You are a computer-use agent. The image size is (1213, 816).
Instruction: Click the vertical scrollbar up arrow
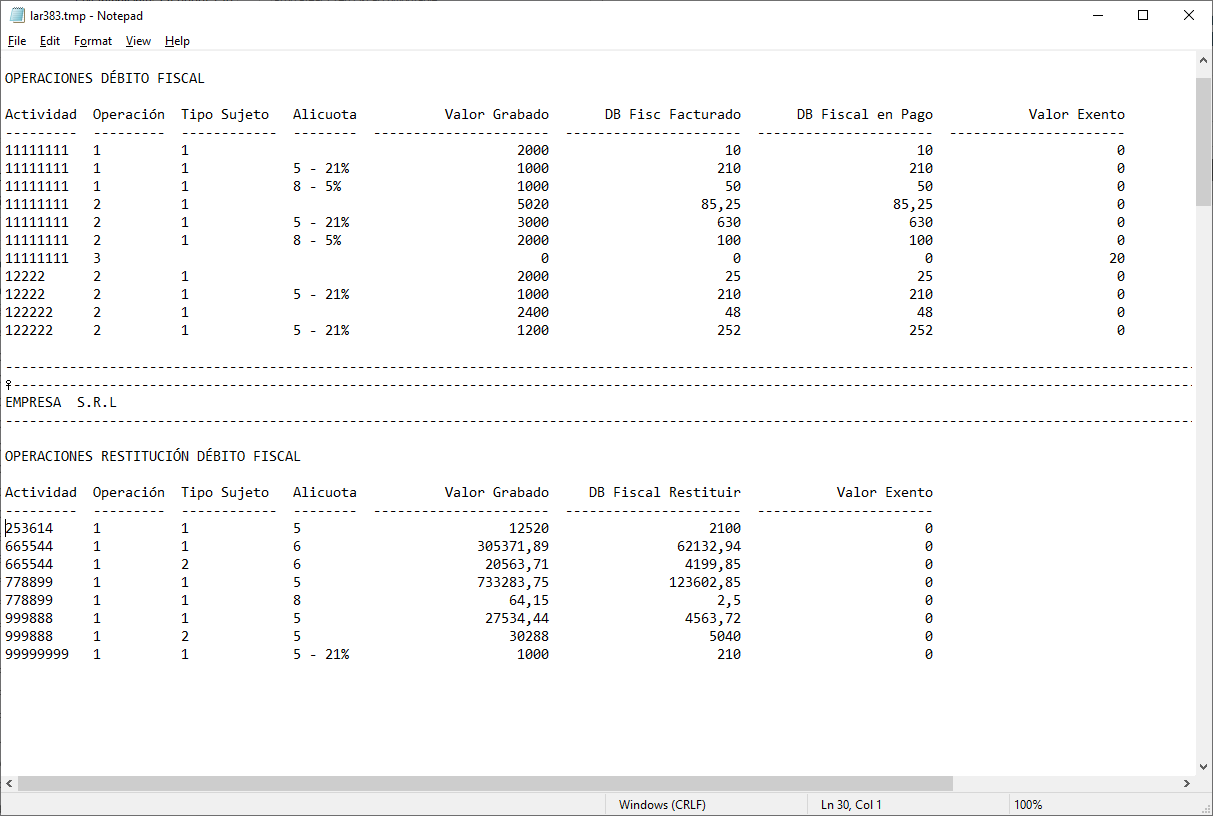coord(1204,61)
